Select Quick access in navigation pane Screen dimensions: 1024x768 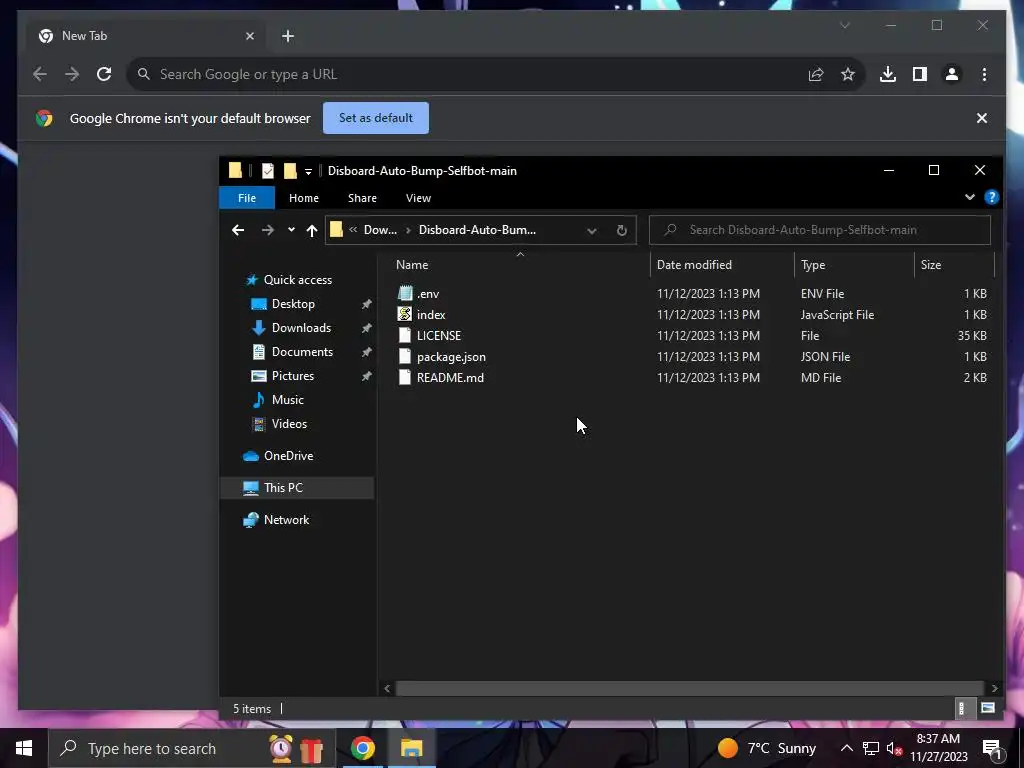tap(298, 280)
